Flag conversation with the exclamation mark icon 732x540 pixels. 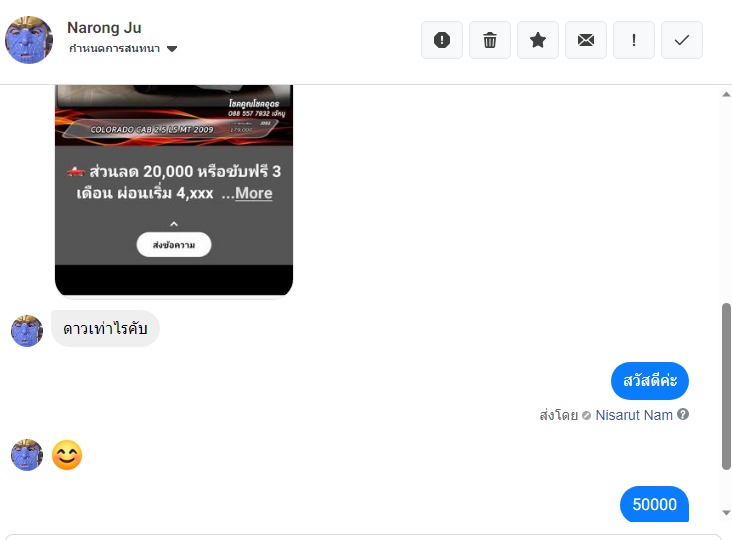coord(634,40)
